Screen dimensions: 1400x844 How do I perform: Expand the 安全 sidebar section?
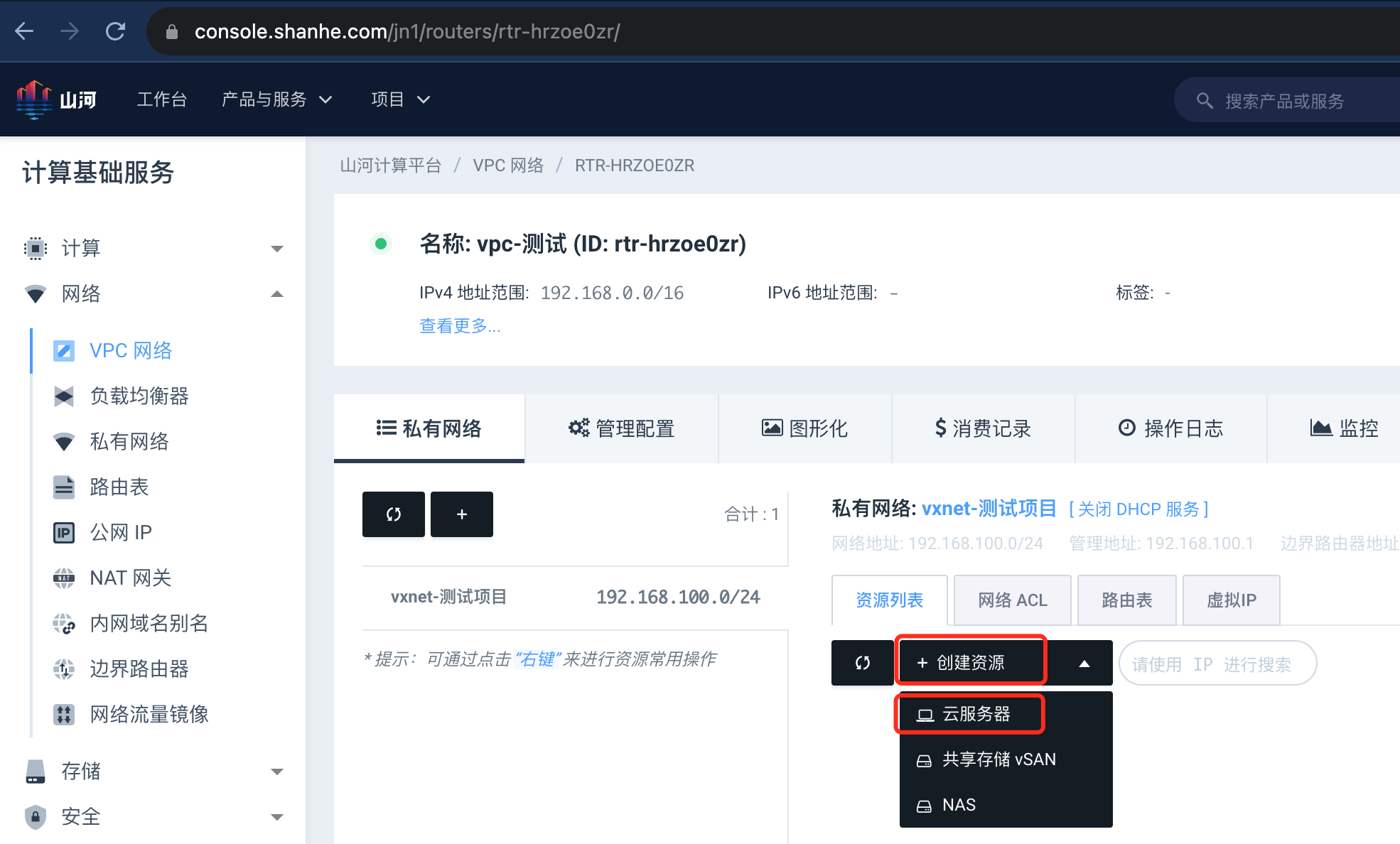[277, 817]
